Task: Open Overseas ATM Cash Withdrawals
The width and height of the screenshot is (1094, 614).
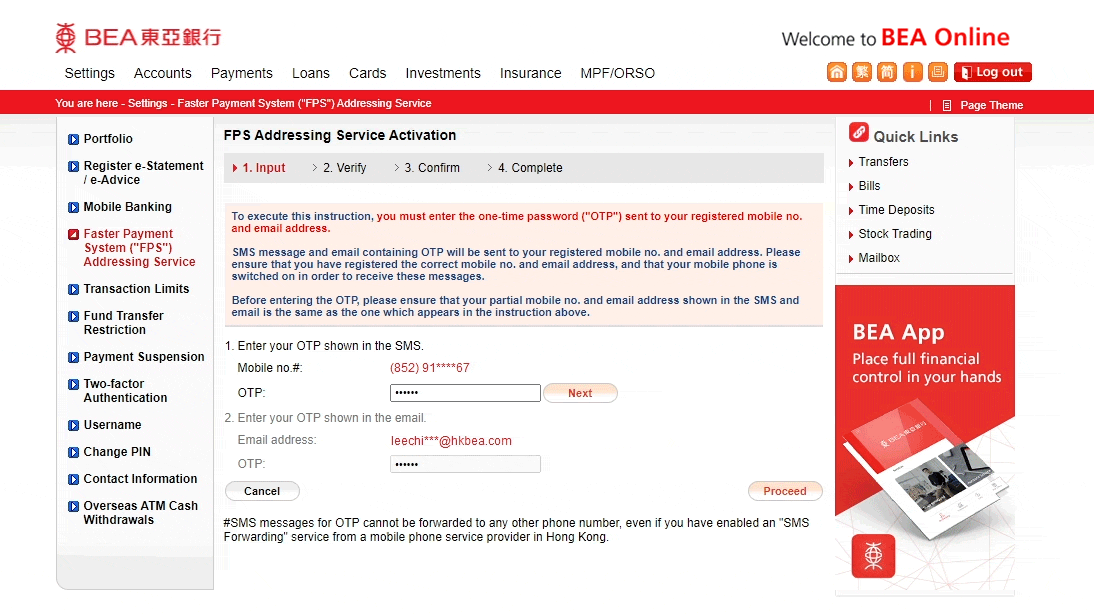Action: [140, 513]
